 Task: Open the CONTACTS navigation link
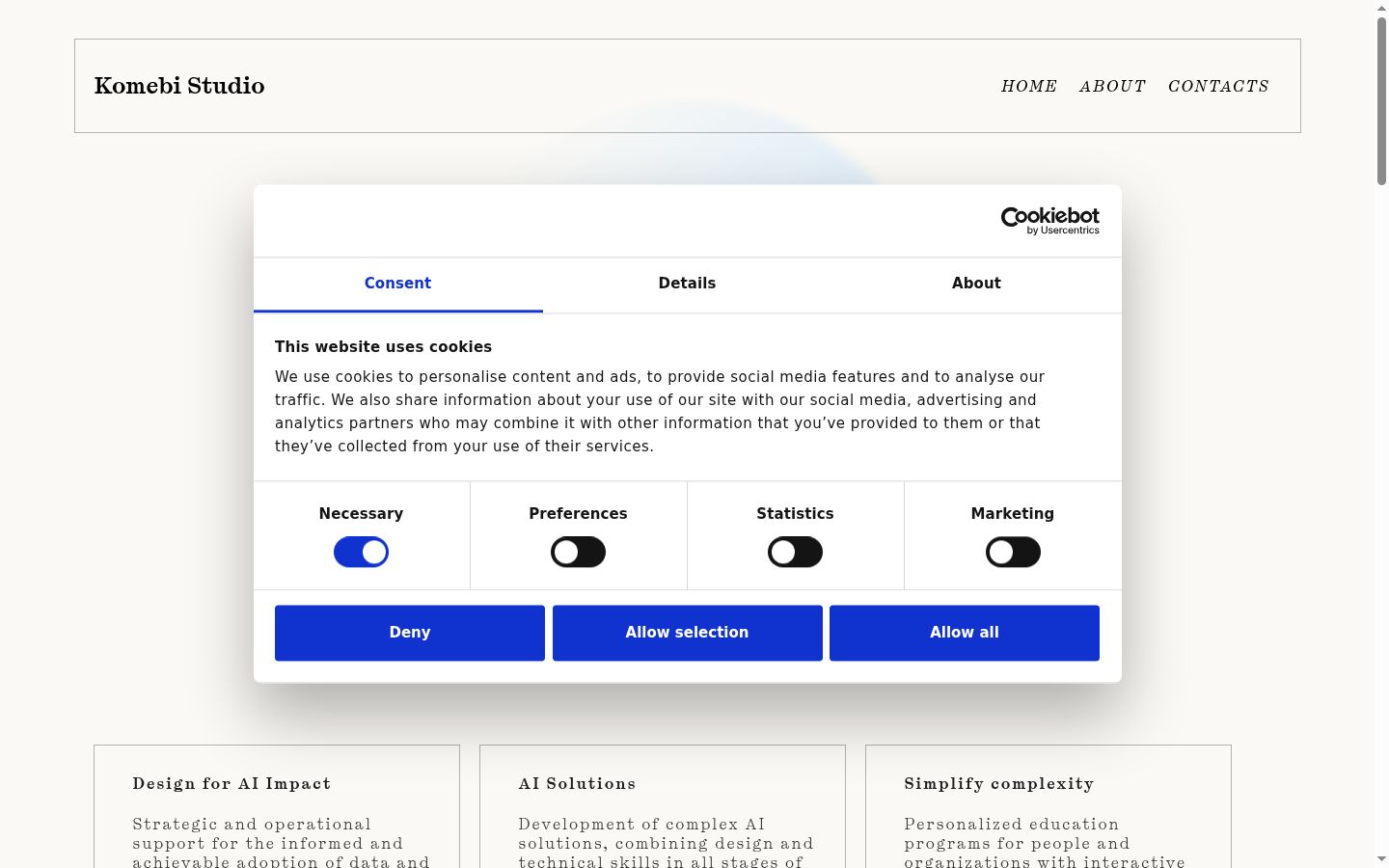(x=1218, y=86)
